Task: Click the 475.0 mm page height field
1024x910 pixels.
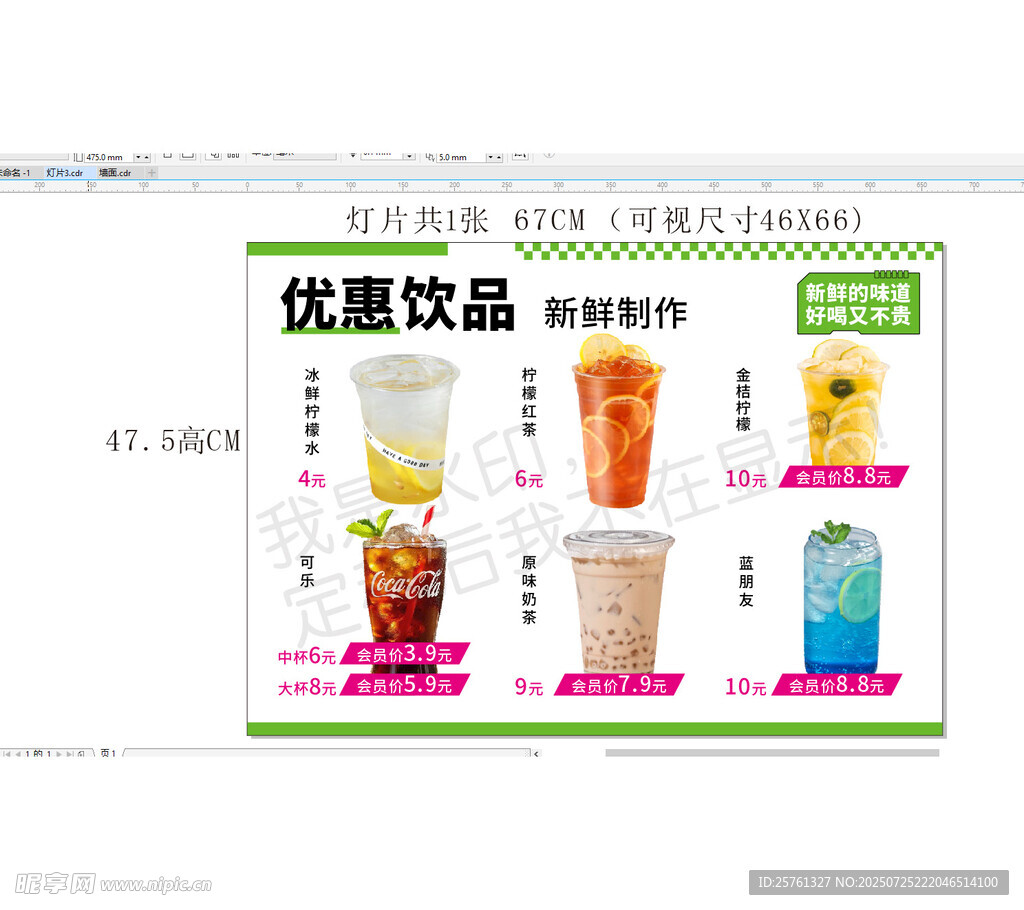Action: pos(106,157)
